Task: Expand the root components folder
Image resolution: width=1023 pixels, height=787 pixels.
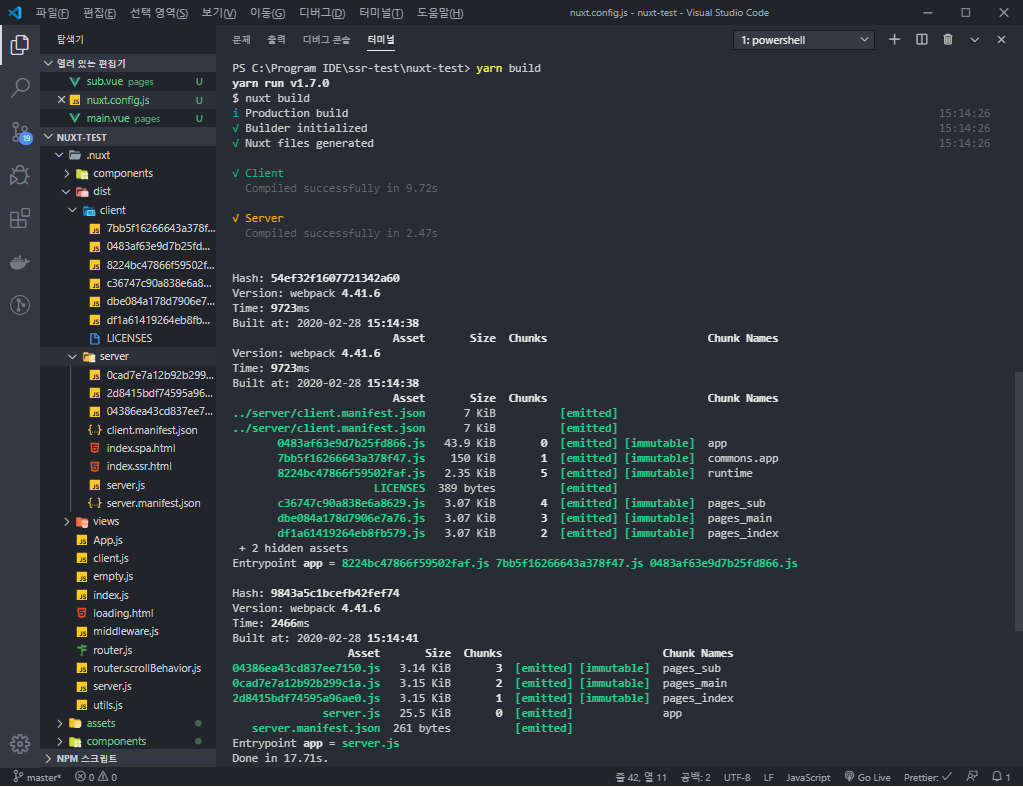Action: click(60, 741)
